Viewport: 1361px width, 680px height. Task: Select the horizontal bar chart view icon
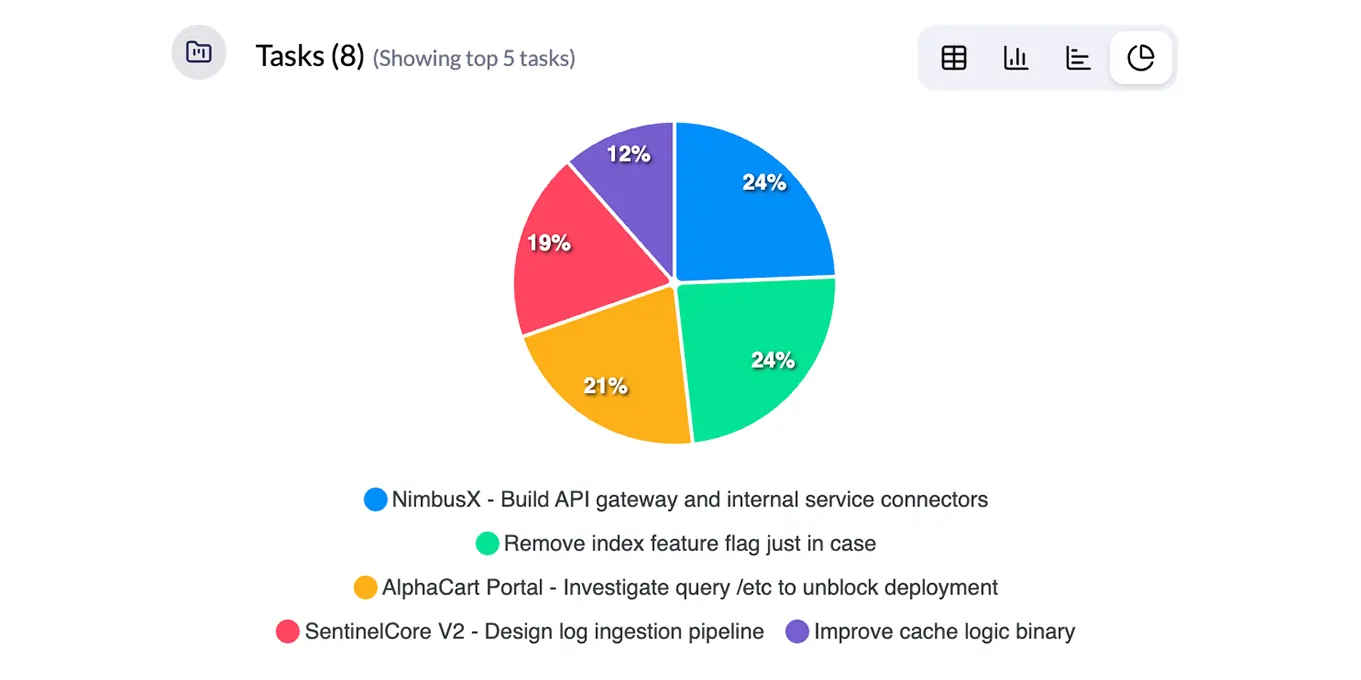point(1078,57)
